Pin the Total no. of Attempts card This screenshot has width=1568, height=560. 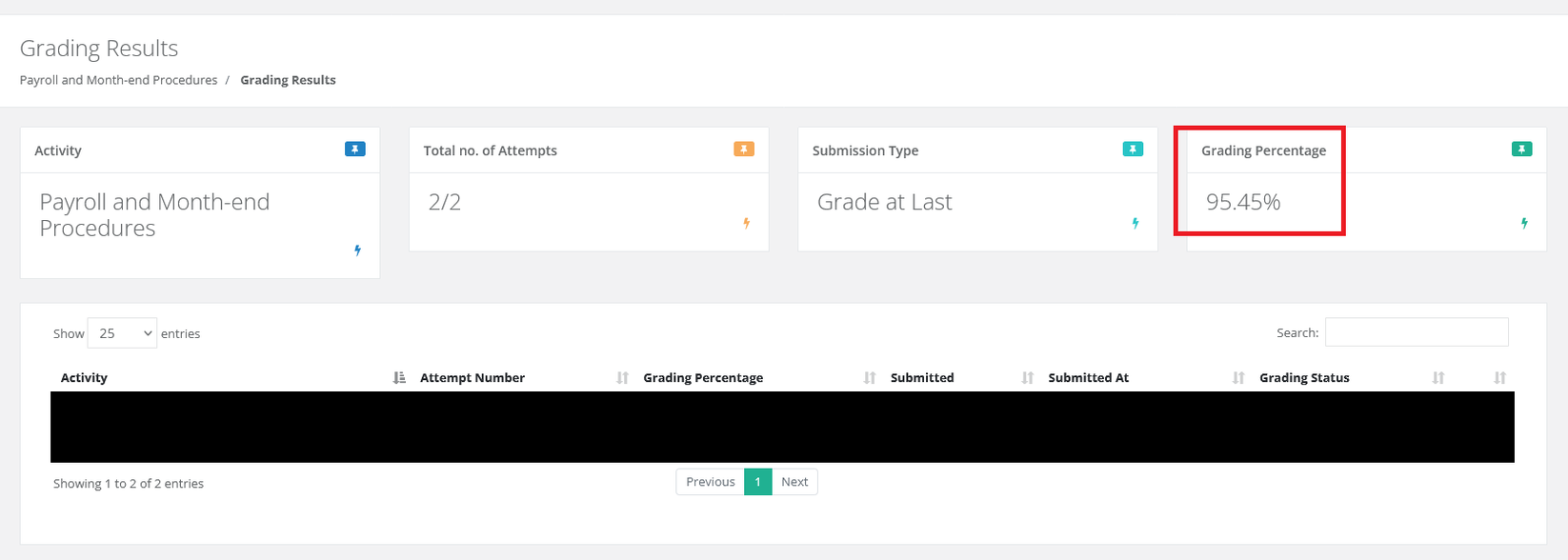[x=744, y=149]
